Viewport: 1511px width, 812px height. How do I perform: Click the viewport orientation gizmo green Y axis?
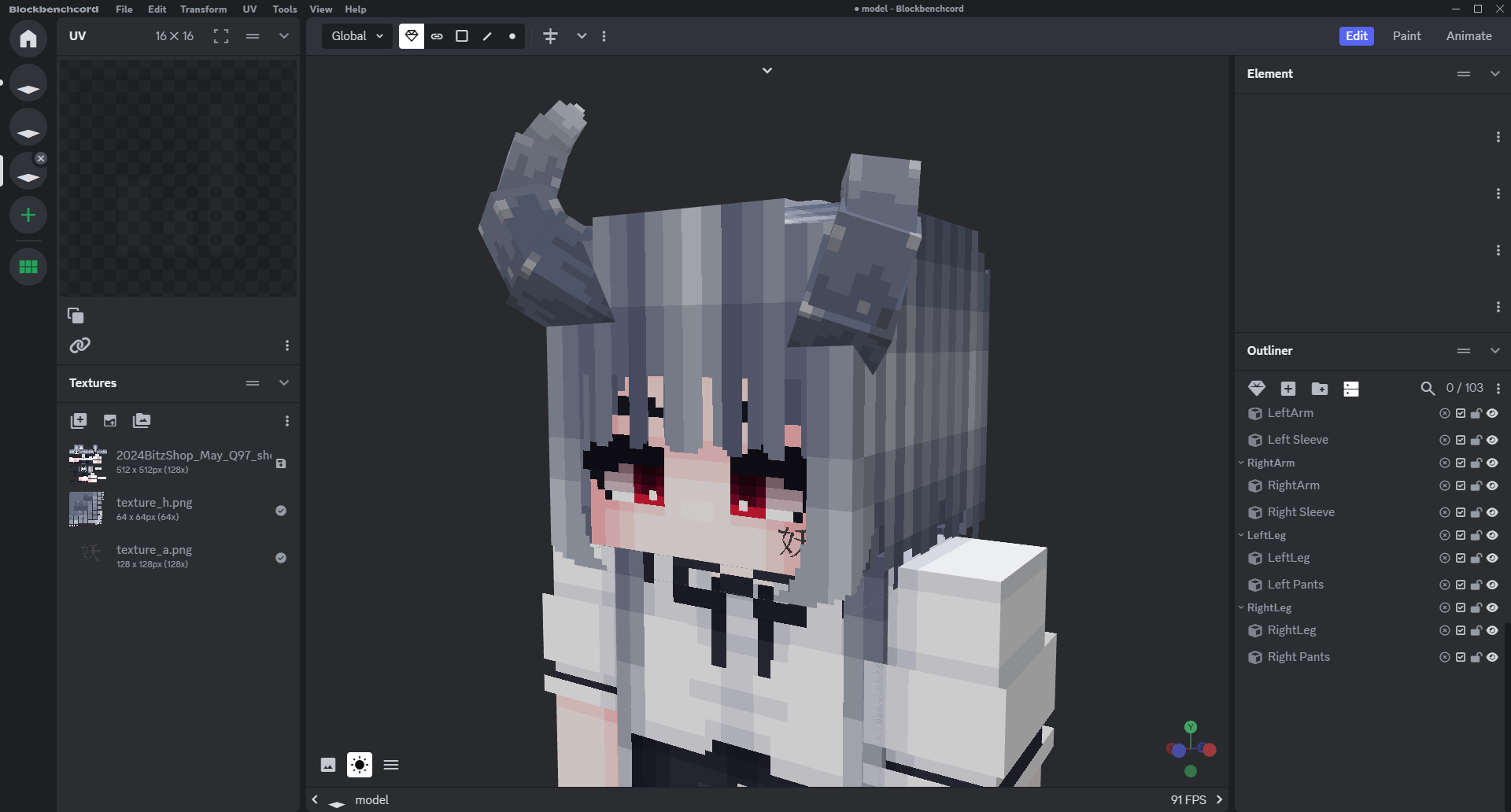1191,727
